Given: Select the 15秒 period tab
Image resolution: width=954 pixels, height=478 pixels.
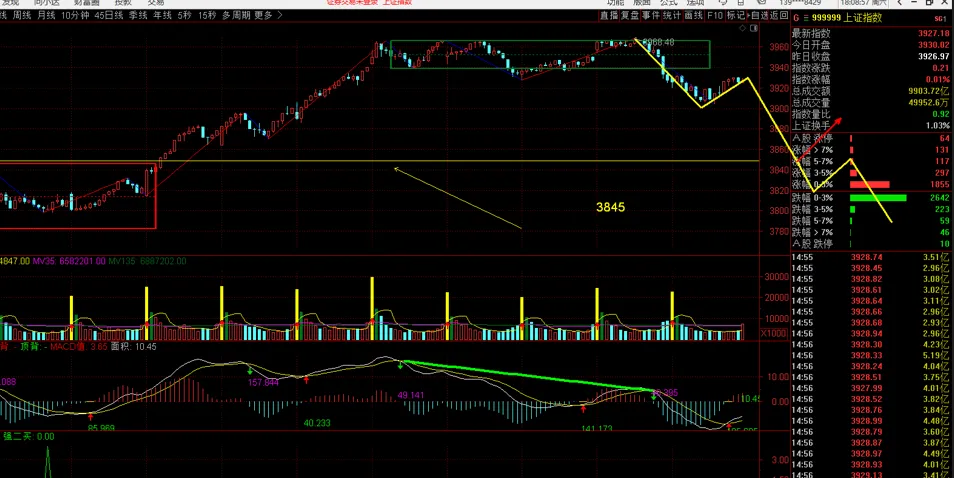Looking at the screenshot, I should point(207,15).
